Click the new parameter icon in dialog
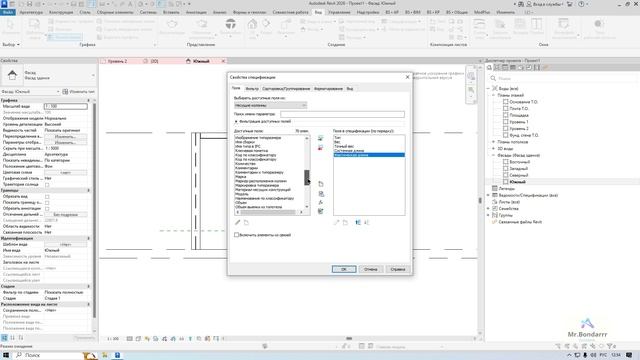Image resolution: width=640 pixels, height=360 pixels. tap(321, 184)
